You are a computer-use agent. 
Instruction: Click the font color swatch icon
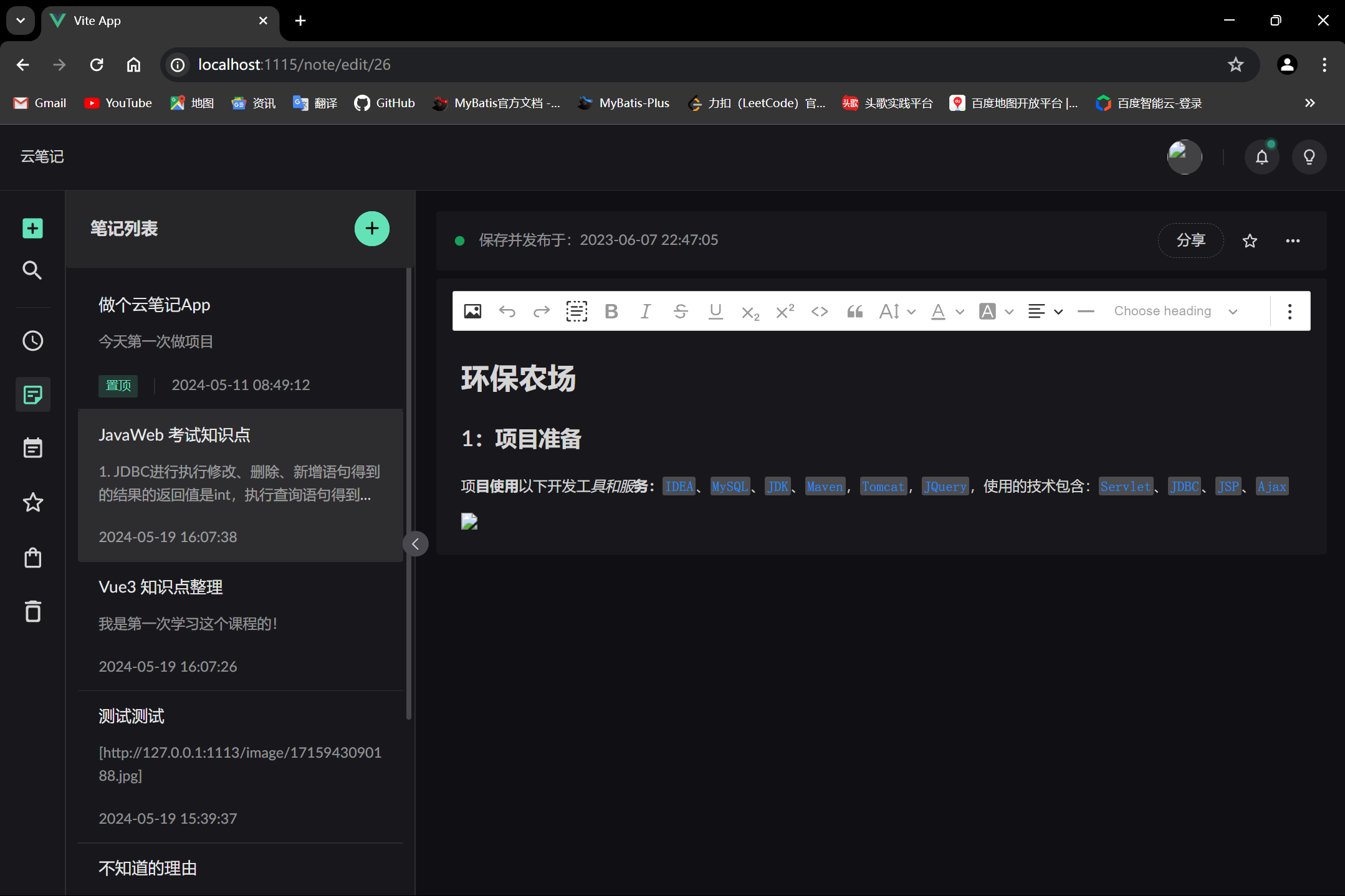tap(939, 311)
